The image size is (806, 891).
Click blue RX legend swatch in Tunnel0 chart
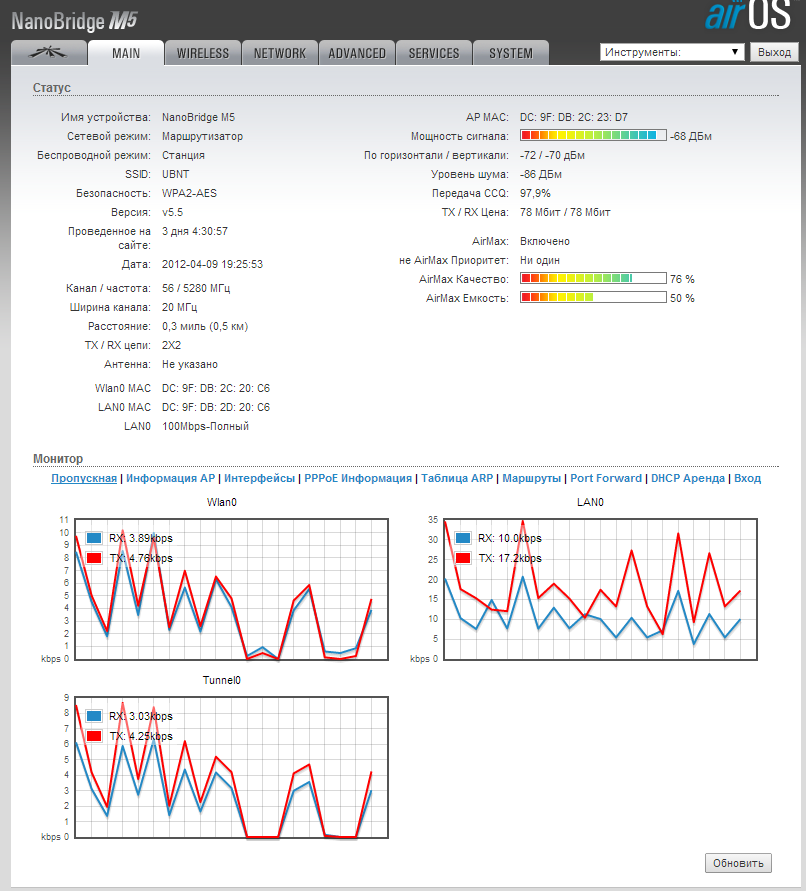[x=93, y=716]
